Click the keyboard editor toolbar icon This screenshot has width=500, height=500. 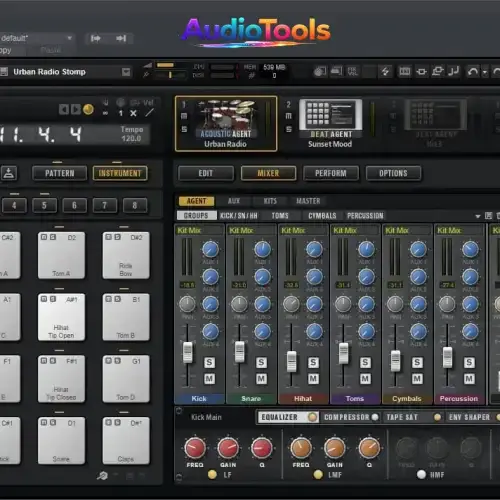[x=405, y=71]
